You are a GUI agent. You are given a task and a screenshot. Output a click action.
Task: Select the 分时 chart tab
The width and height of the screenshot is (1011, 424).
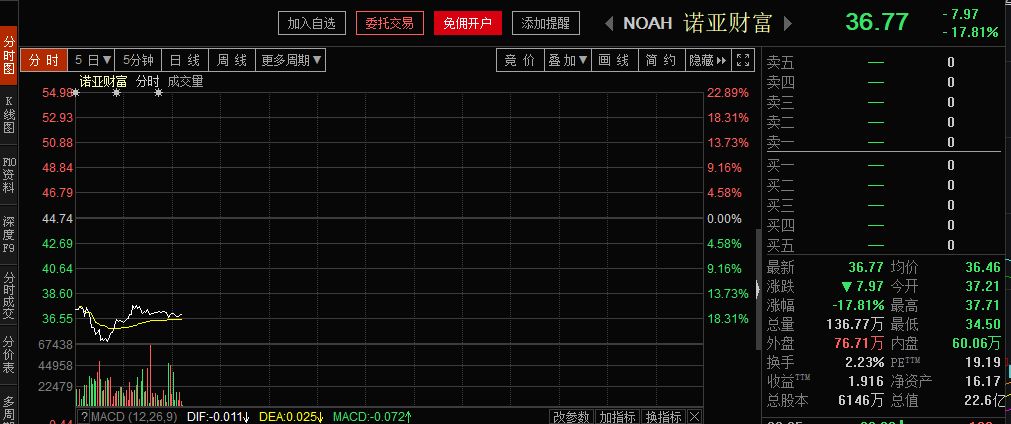pyautogui.click(x=44, y=61)
